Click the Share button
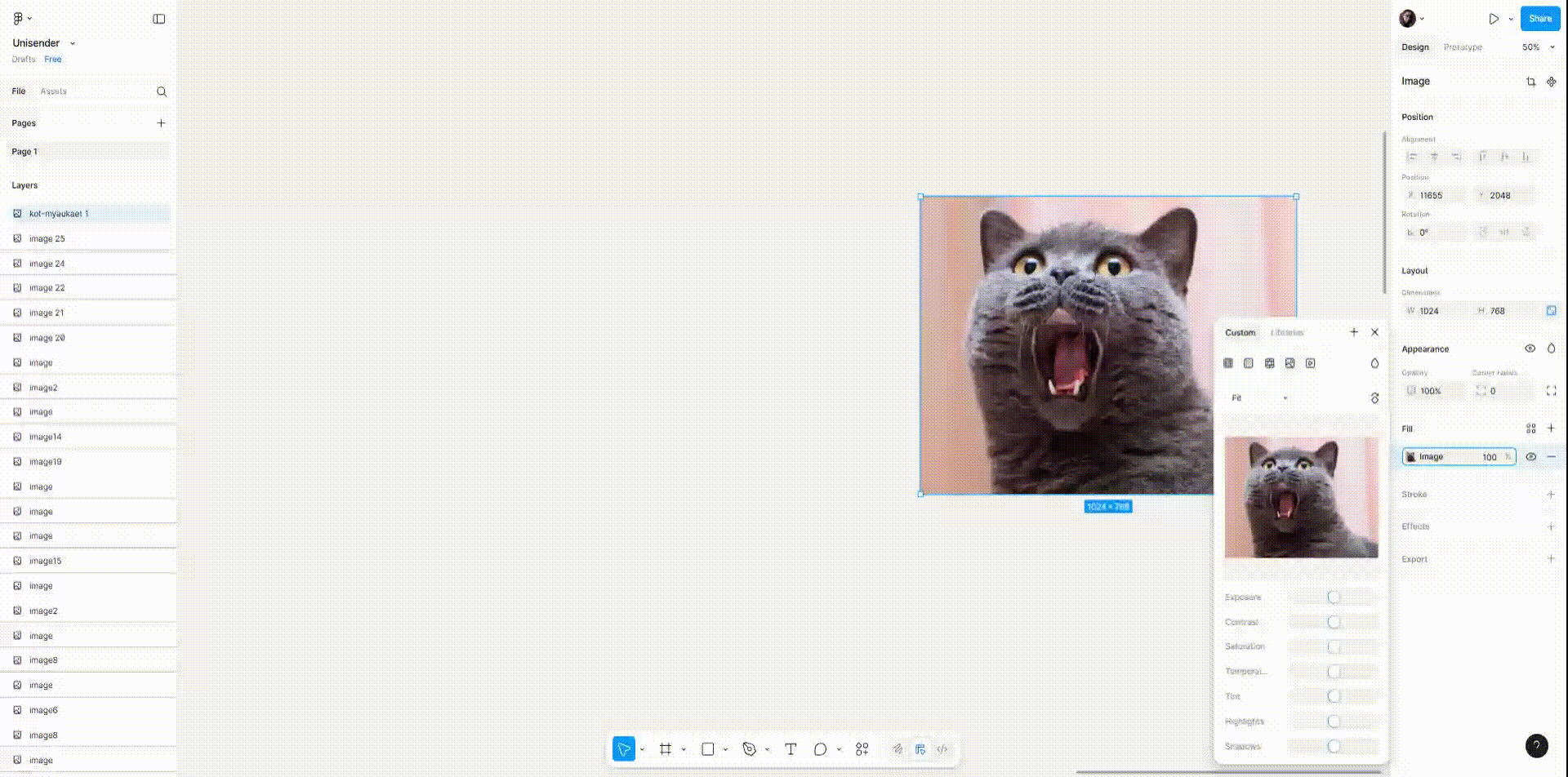Image resolution: width=1568 pixels, height=777 pixels. point(1539,19)
